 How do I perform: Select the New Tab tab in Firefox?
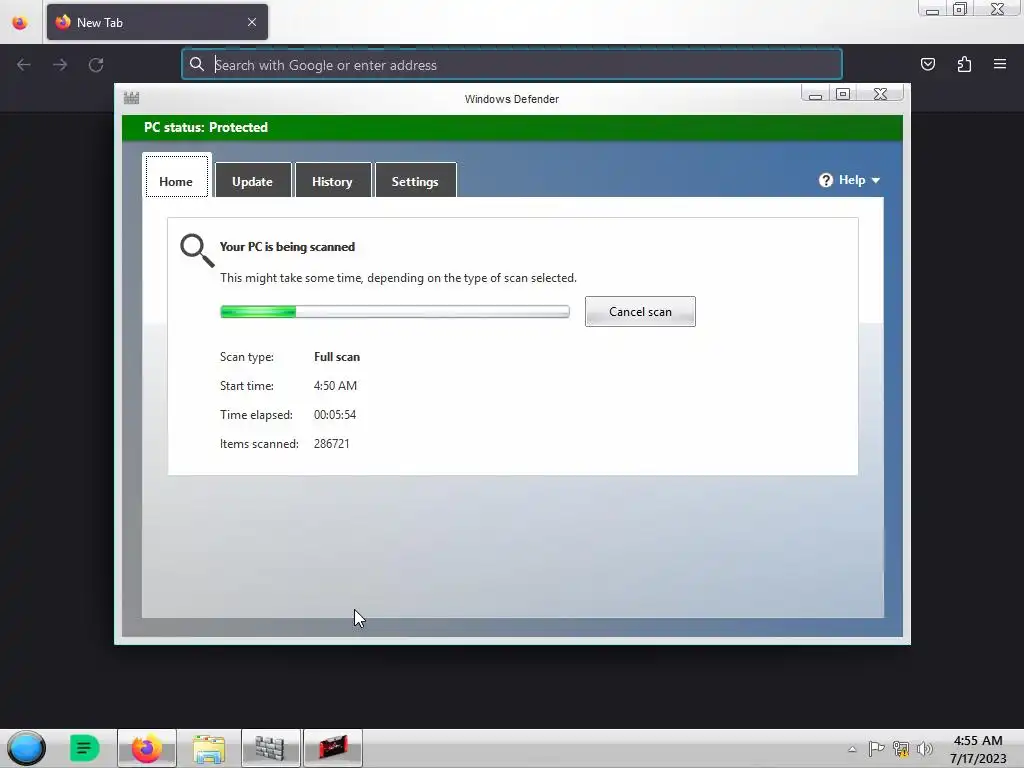[x=157, y=22]
